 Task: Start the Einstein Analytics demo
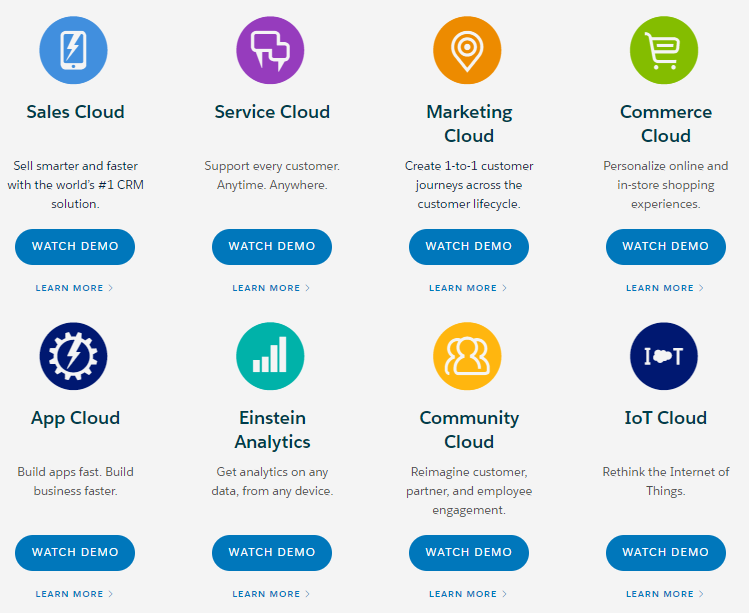pyautogui.click(x=272, y=552)
